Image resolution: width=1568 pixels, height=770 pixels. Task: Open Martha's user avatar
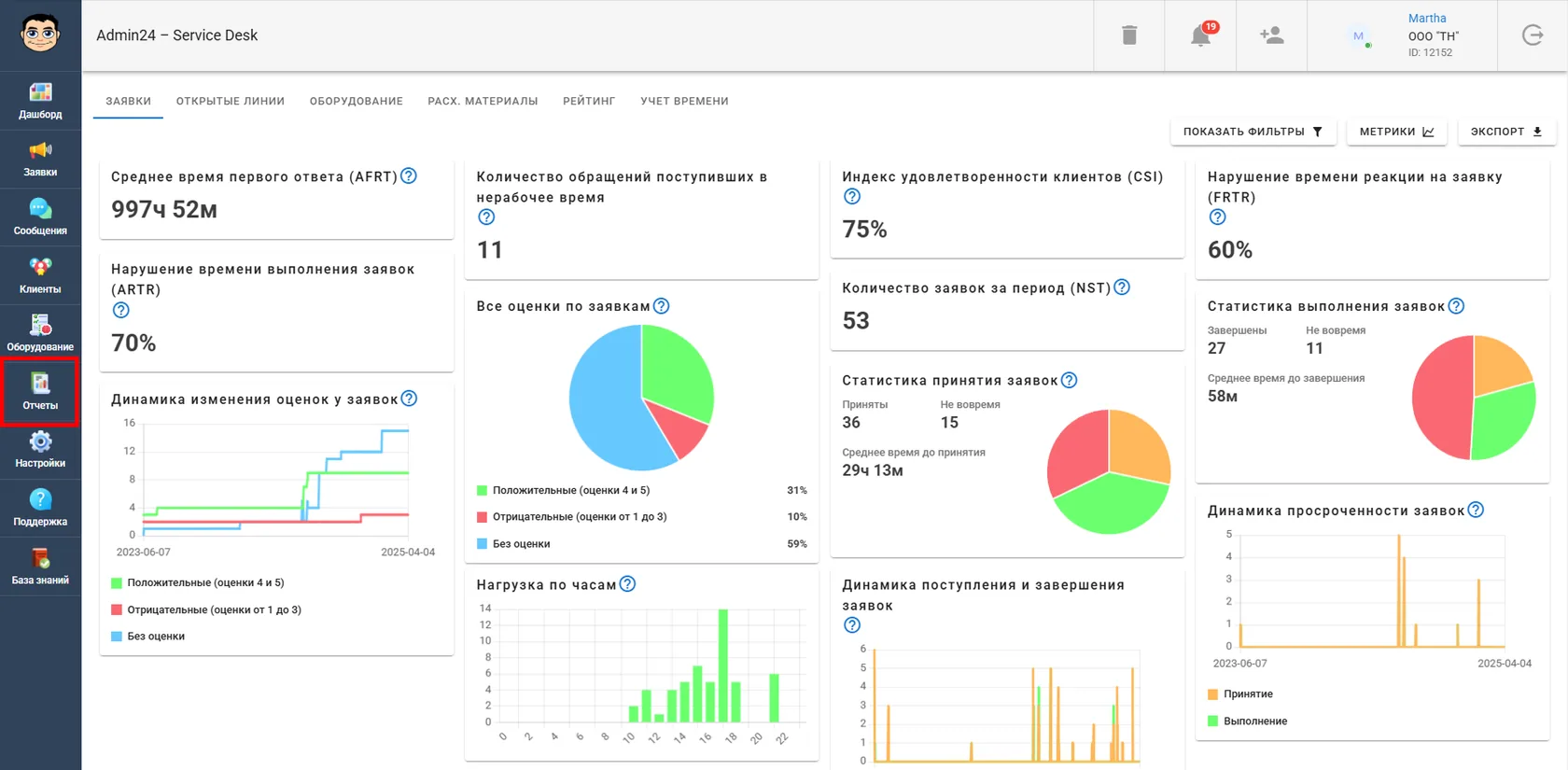coord(1359,35)
